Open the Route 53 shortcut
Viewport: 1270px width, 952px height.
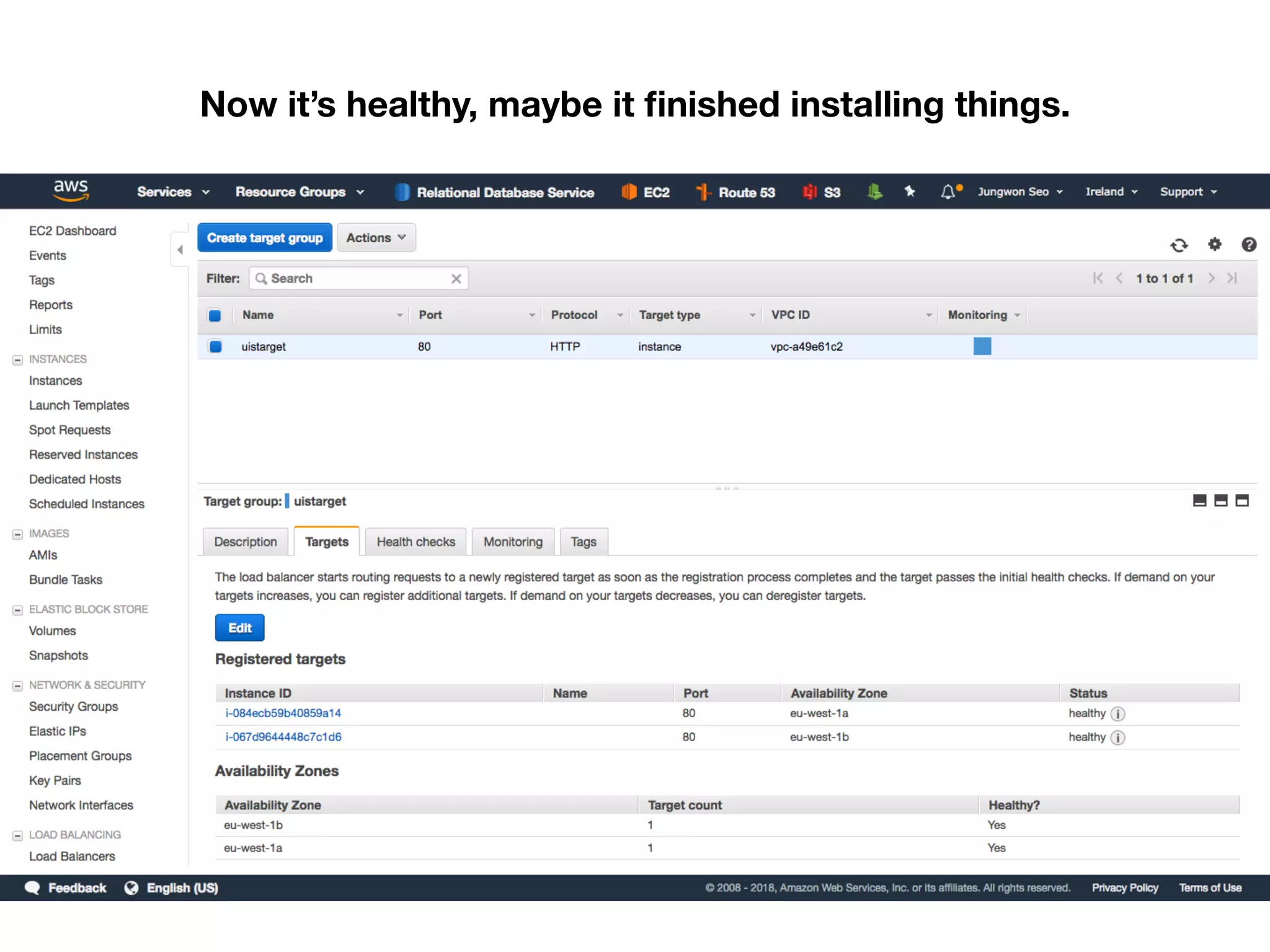(x=735, y=192)
